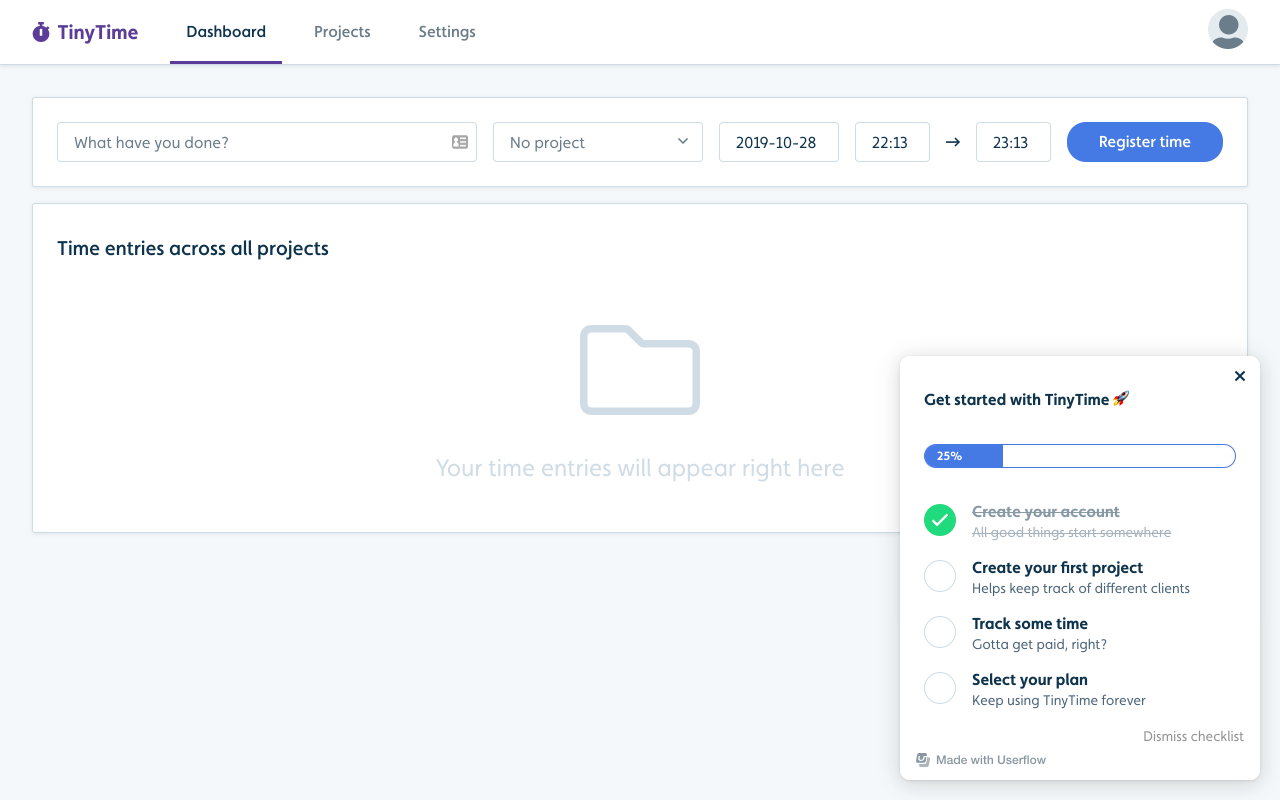This screenshot has width=1280, height=800.
Task: Switch to the Dashboard tab
Action: pyautogui.click(x=226, y=32)
